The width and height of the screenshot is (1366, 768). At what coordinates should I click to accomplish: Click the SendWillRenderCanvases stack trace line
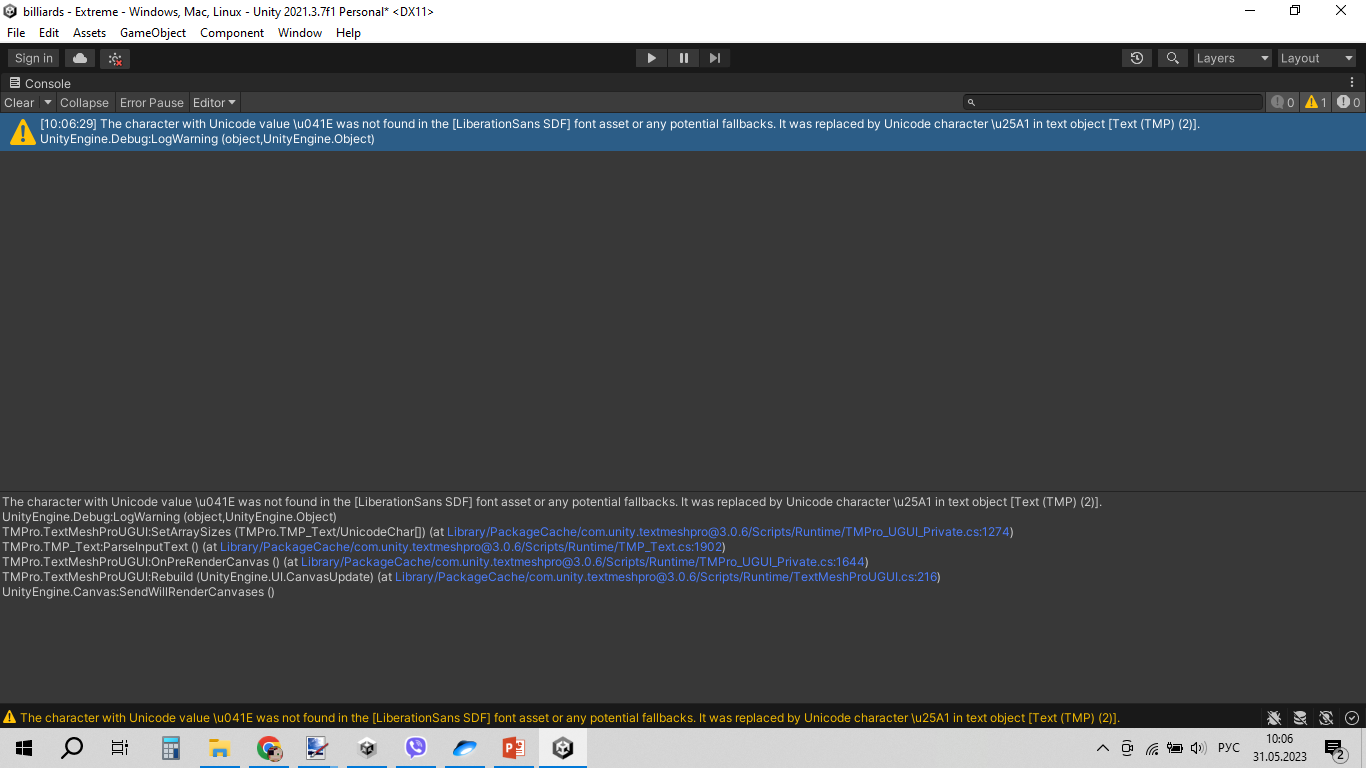(x=138, y=592)
